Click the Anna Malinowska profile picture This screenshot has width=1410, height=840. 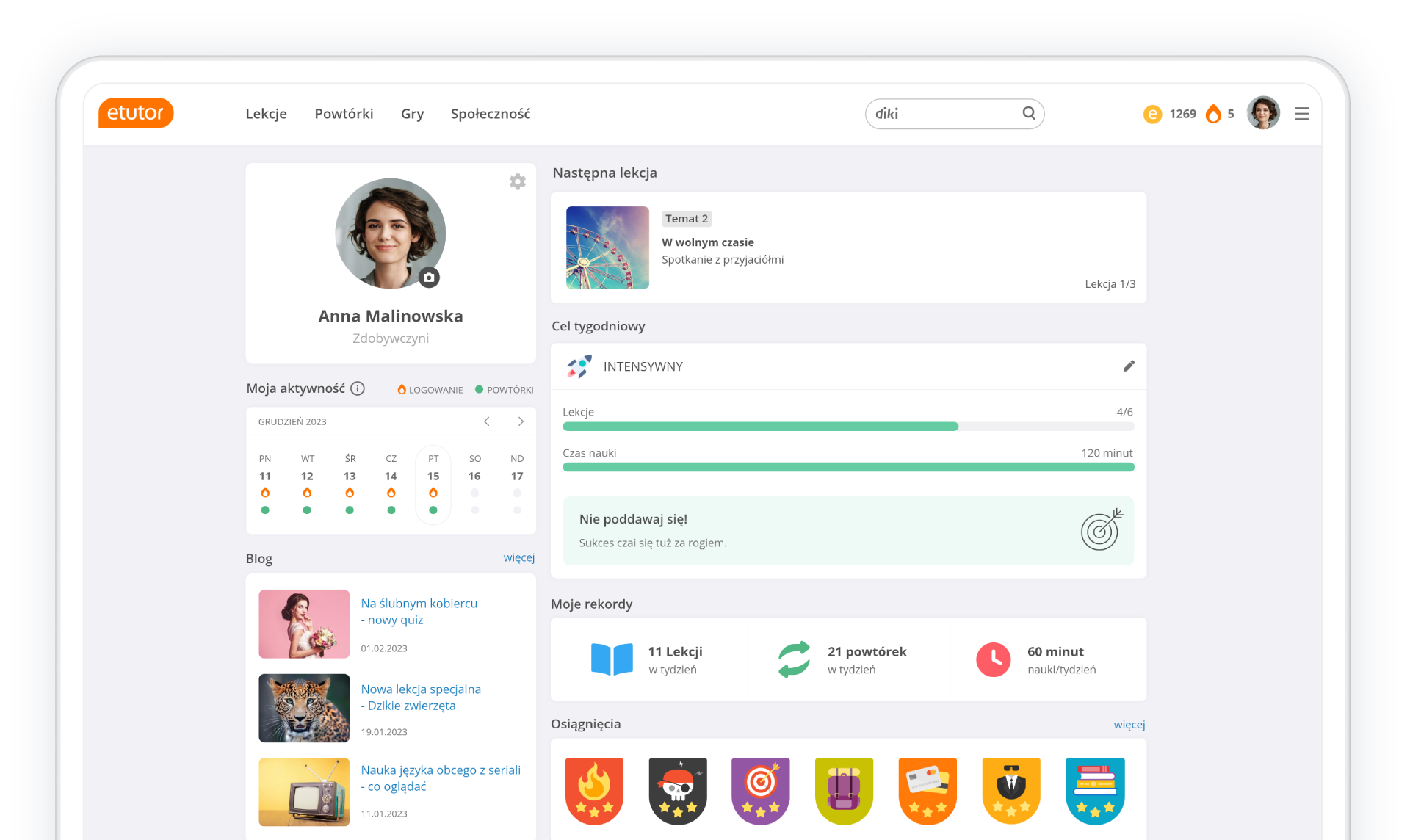click(x=391, y=233)
